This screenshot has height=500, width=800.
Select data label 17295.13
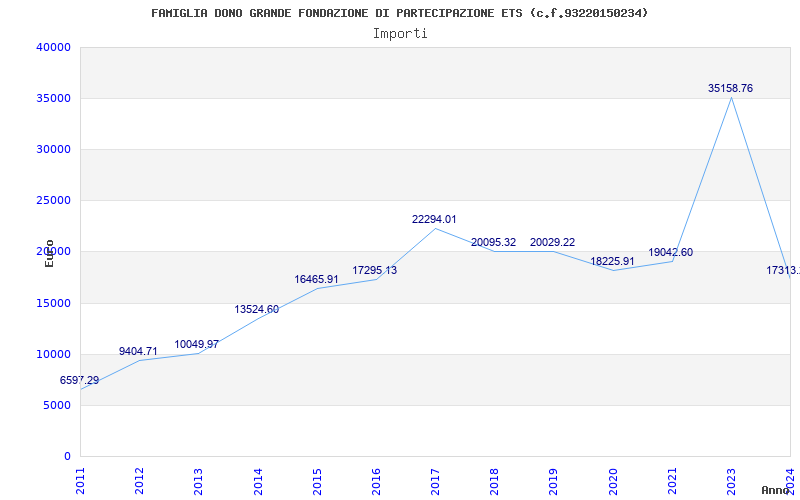(374, 270)
